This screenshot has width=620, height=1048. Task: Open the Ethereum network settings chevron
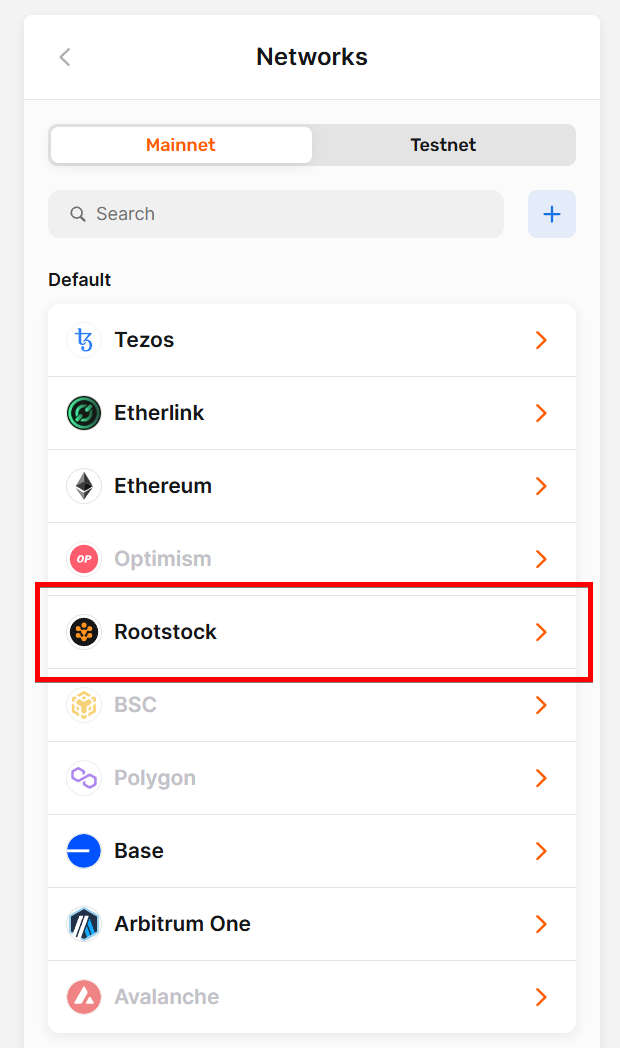tap(541, 486)
